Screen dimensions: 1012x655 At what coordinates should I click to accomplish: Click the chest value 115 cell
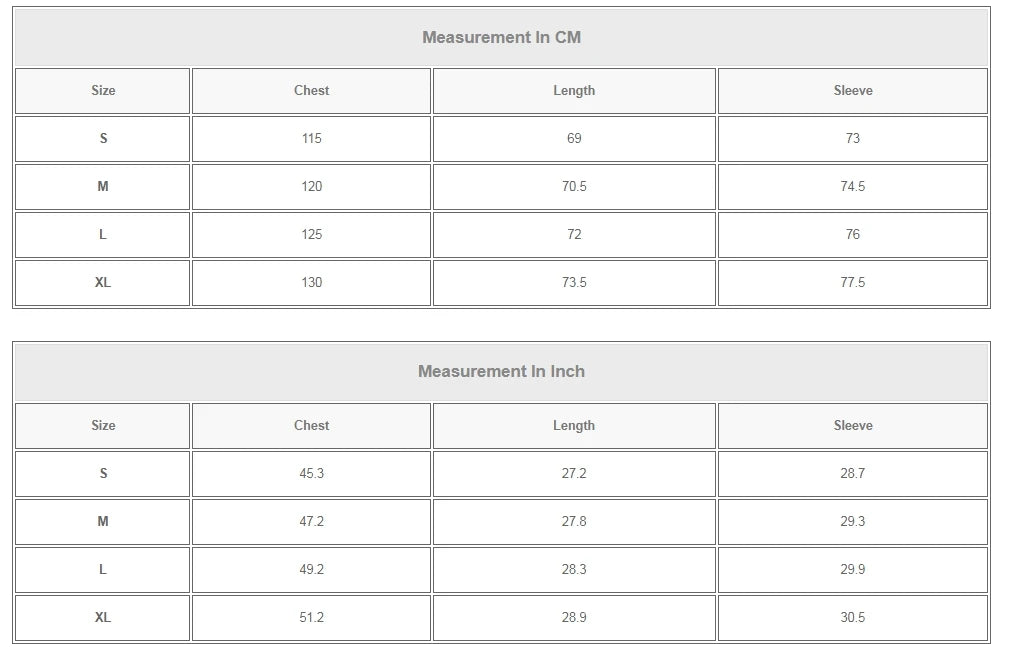pos(311,139)
